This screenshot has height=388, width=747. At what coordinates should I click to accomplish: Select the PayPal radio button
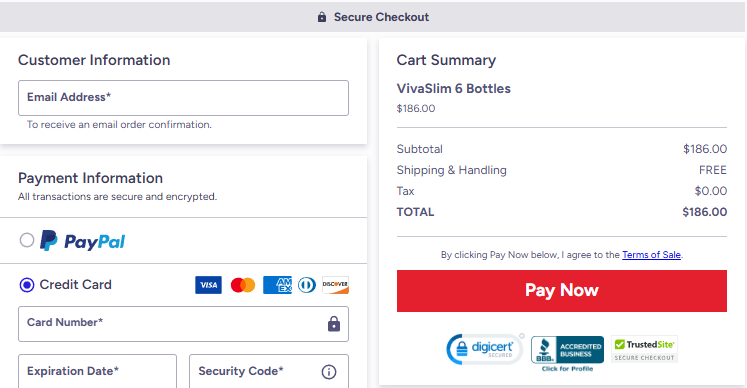(x=27, y=240)
